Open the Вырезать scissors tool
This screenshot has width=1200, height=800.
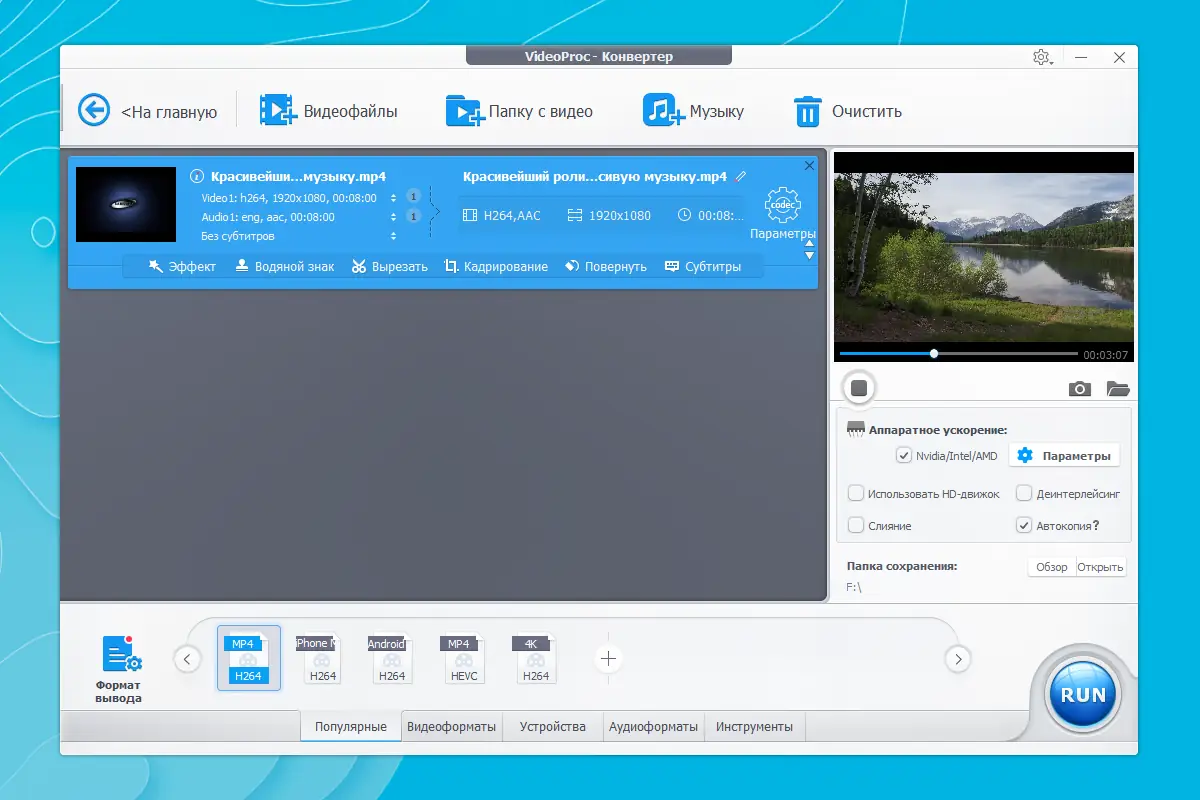pos(390,266)
